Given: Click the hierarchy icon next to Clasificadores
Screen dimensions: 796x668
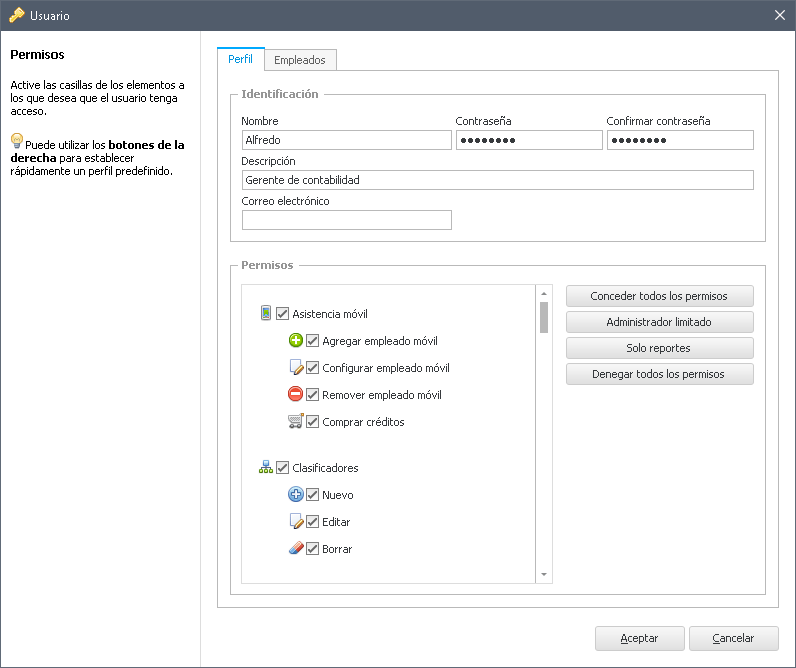Looking at the screenshot, I should 266,467.
